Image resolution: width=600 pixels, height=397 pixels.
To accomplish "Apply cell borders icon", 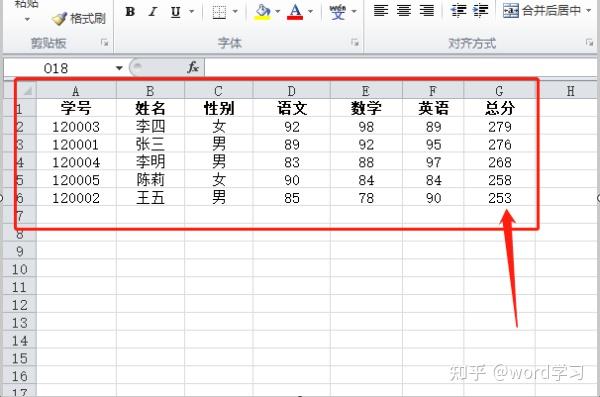I will coord(219,12).
